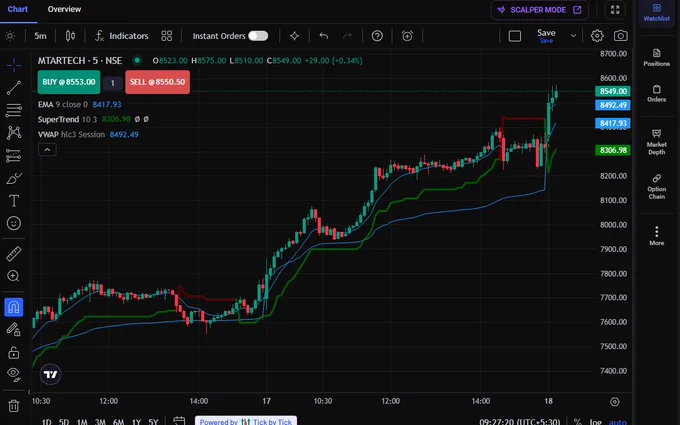Switch to the Overview tab
Viewport: 680px width, 425px height.
pyautogui.click(x=64, y=9)
